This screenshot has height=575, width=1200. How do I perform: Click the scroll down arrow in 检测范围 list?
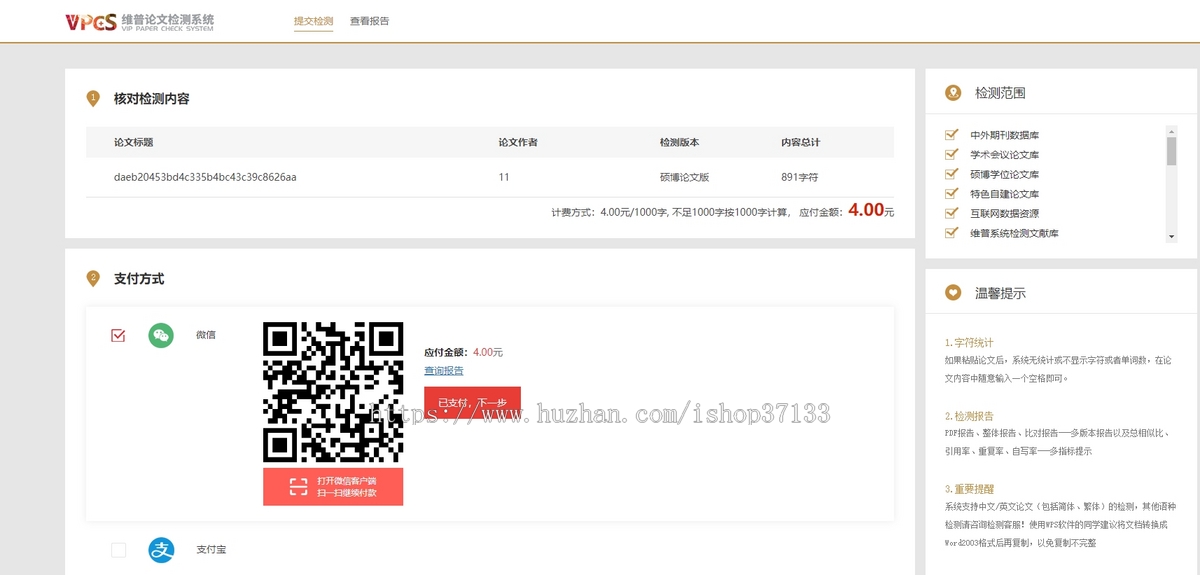1171,237
